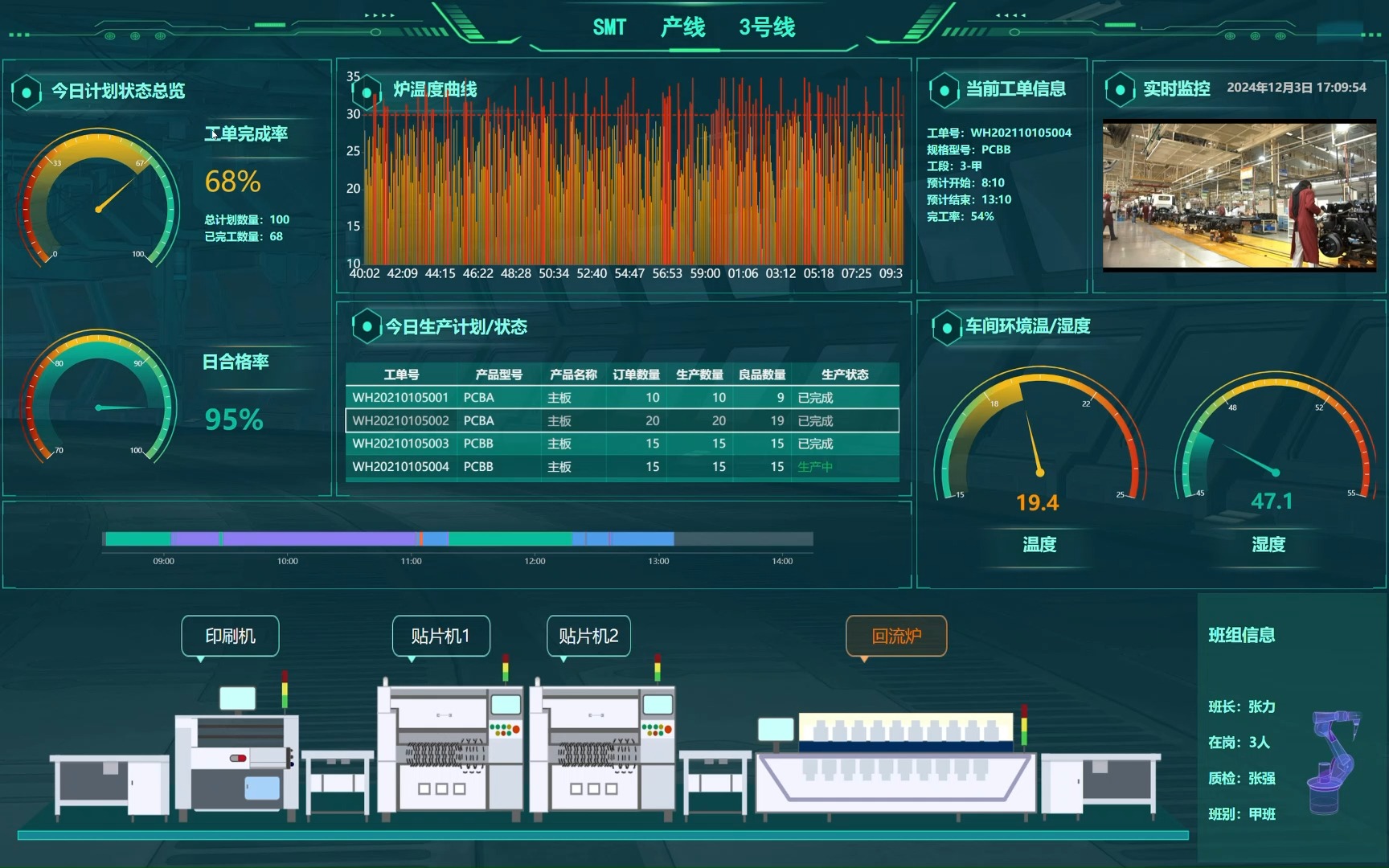Viewport: 1389px width, 868px height.
Task: Select the 贴片机1 placement machine graphic
Action: [450, 749]
